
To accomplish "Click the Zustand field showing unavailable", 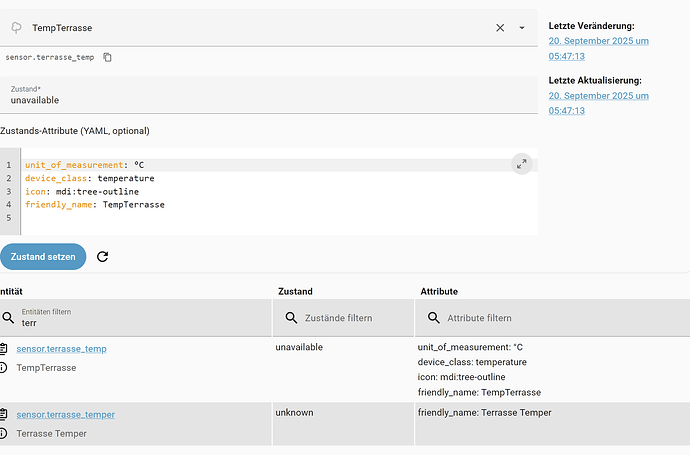I will [268, 96].
